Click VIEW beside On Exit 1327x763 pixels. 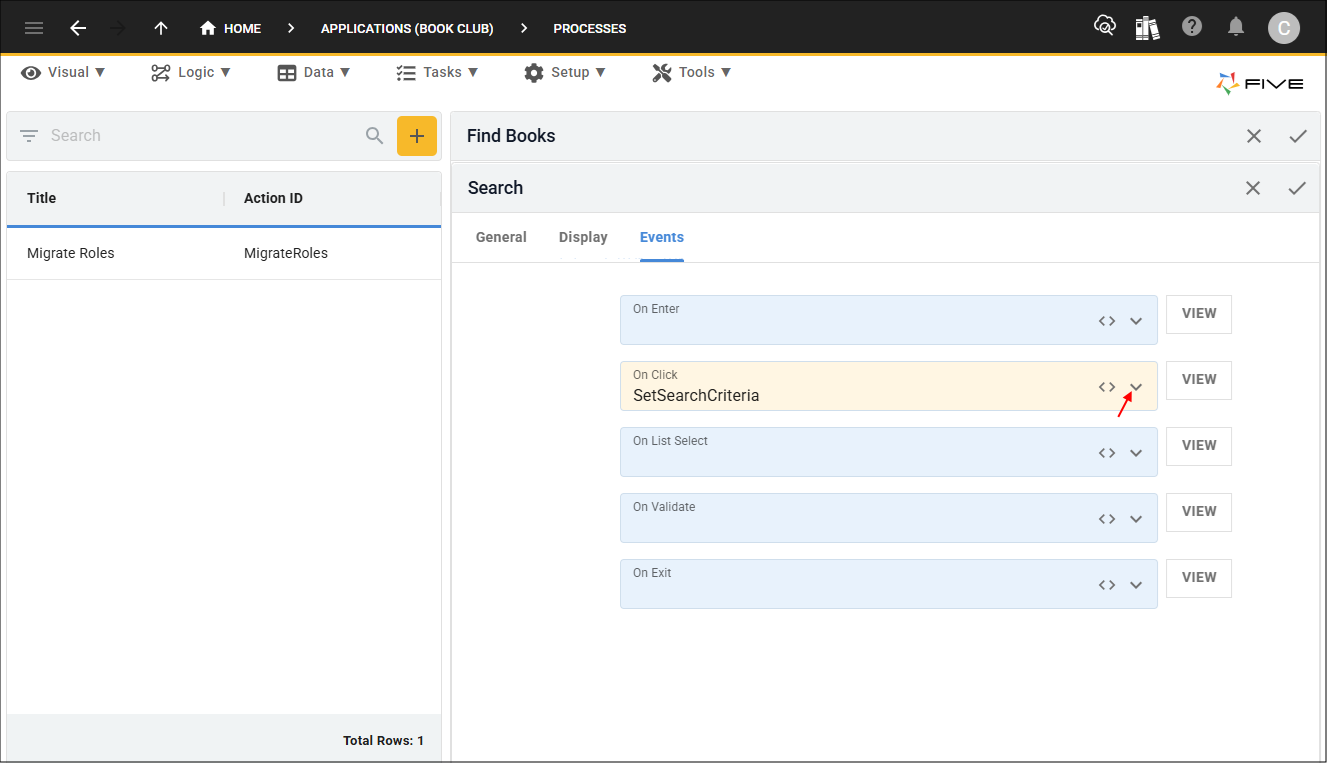(1199, 578)
